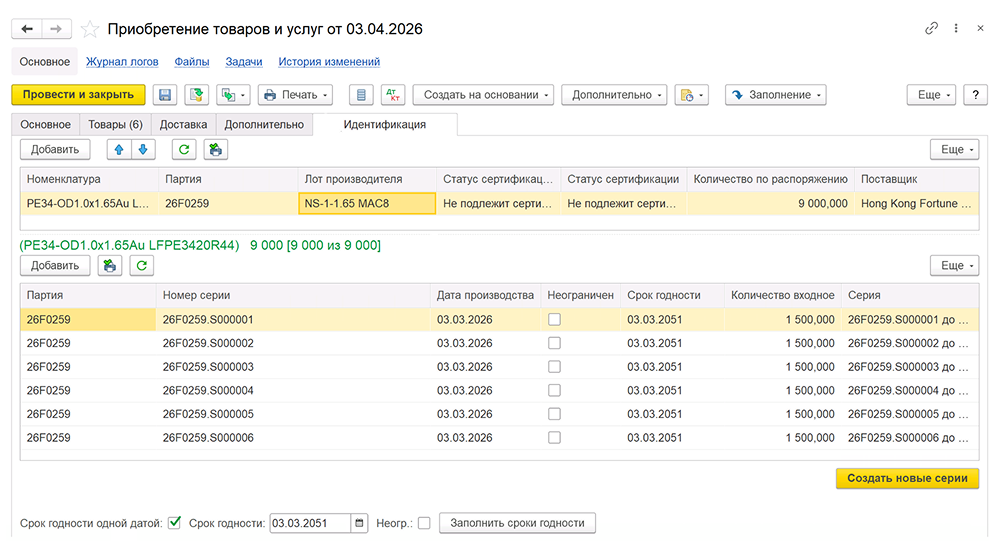
Task: Click the upper table print icon
Action: (x=216, y=150)
